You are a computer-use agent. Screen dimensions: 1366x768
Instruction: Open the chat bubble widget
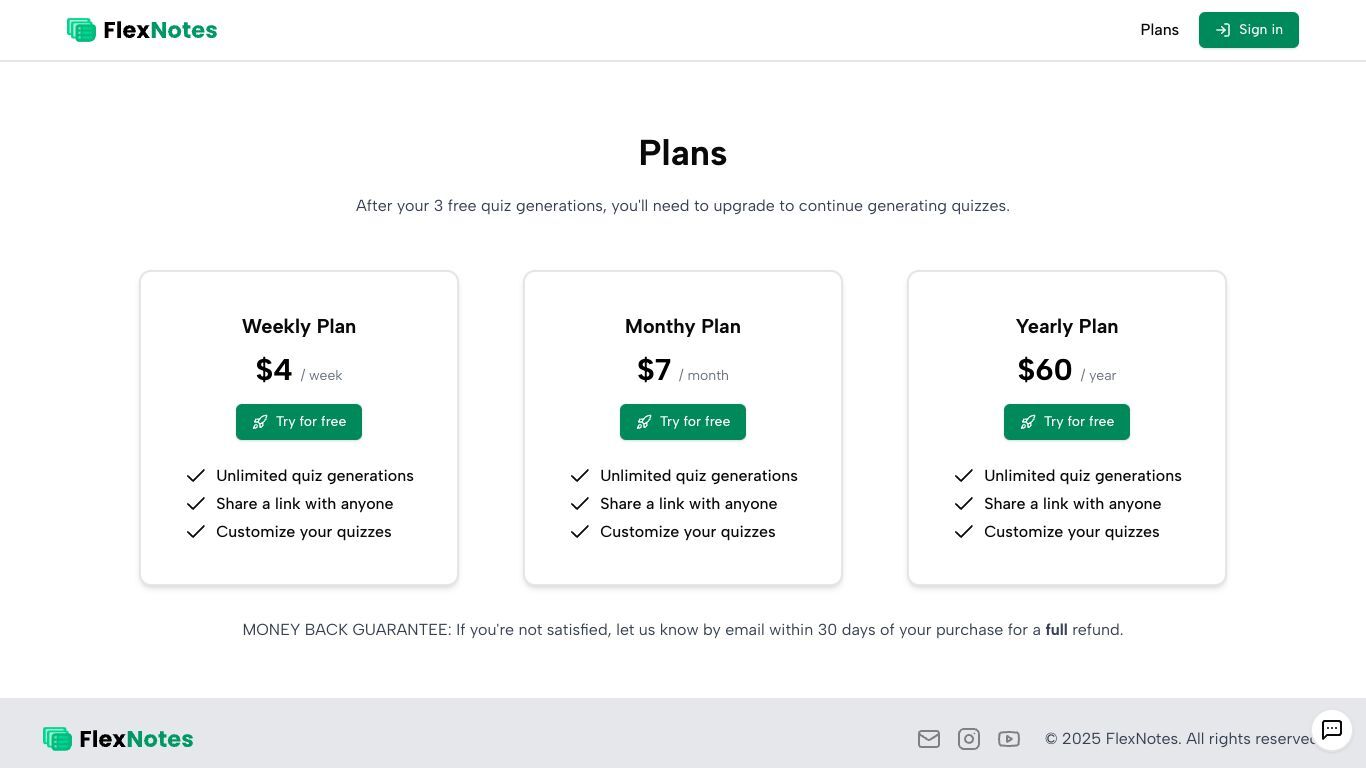coord(1332,731)
